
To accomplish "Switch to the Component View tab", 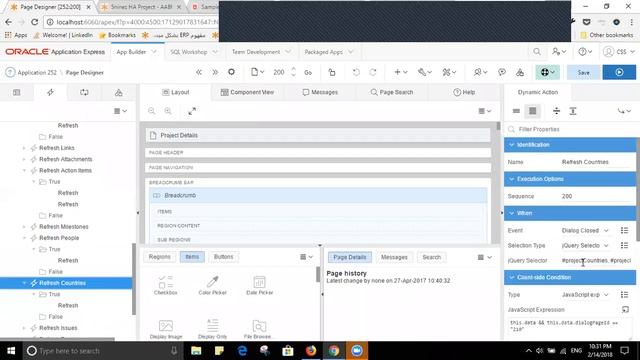I will pyautogui.click(x=247, y=92).
